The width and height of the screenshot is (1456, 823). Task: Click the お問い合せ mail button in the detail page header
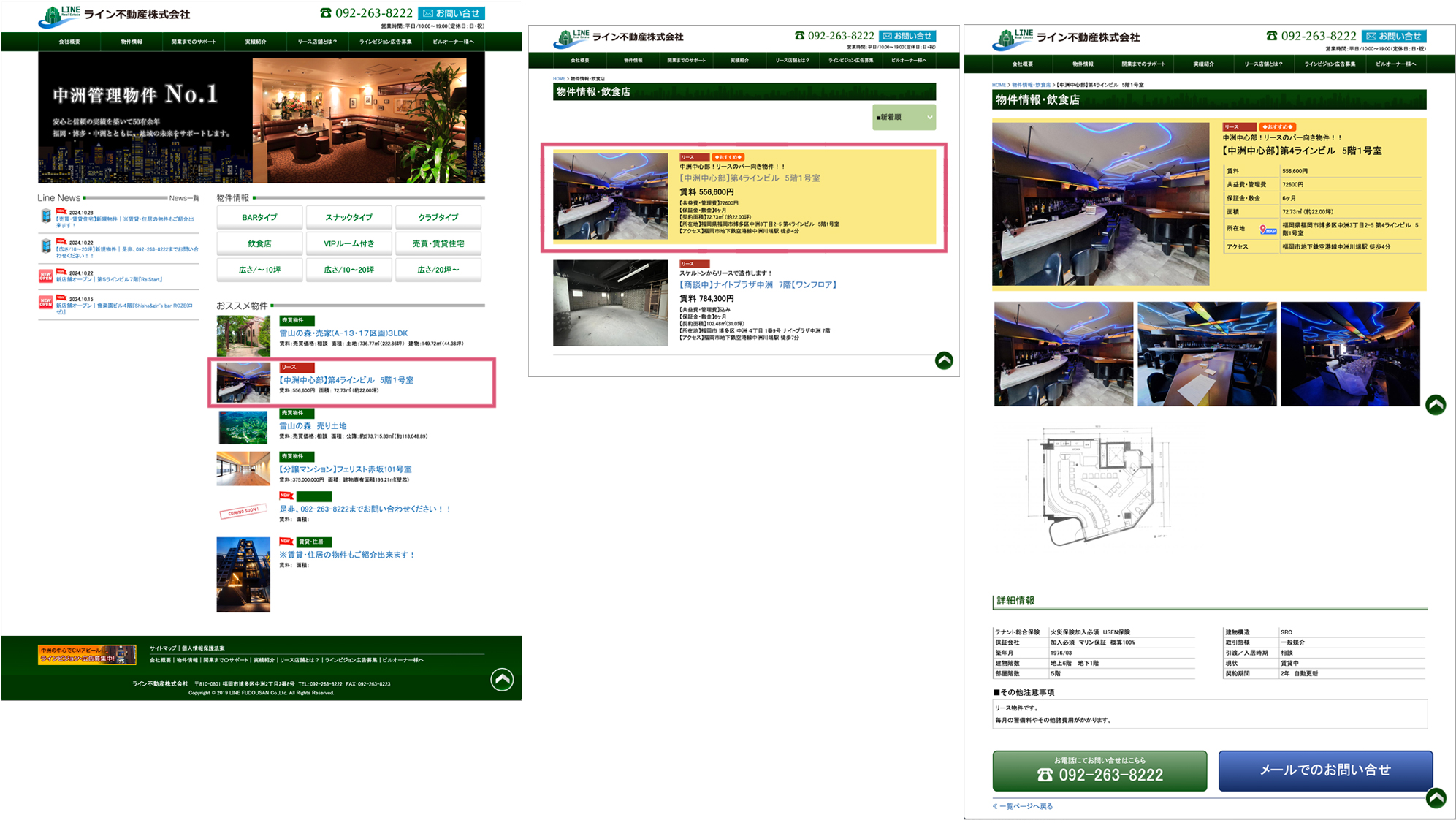1394,36
